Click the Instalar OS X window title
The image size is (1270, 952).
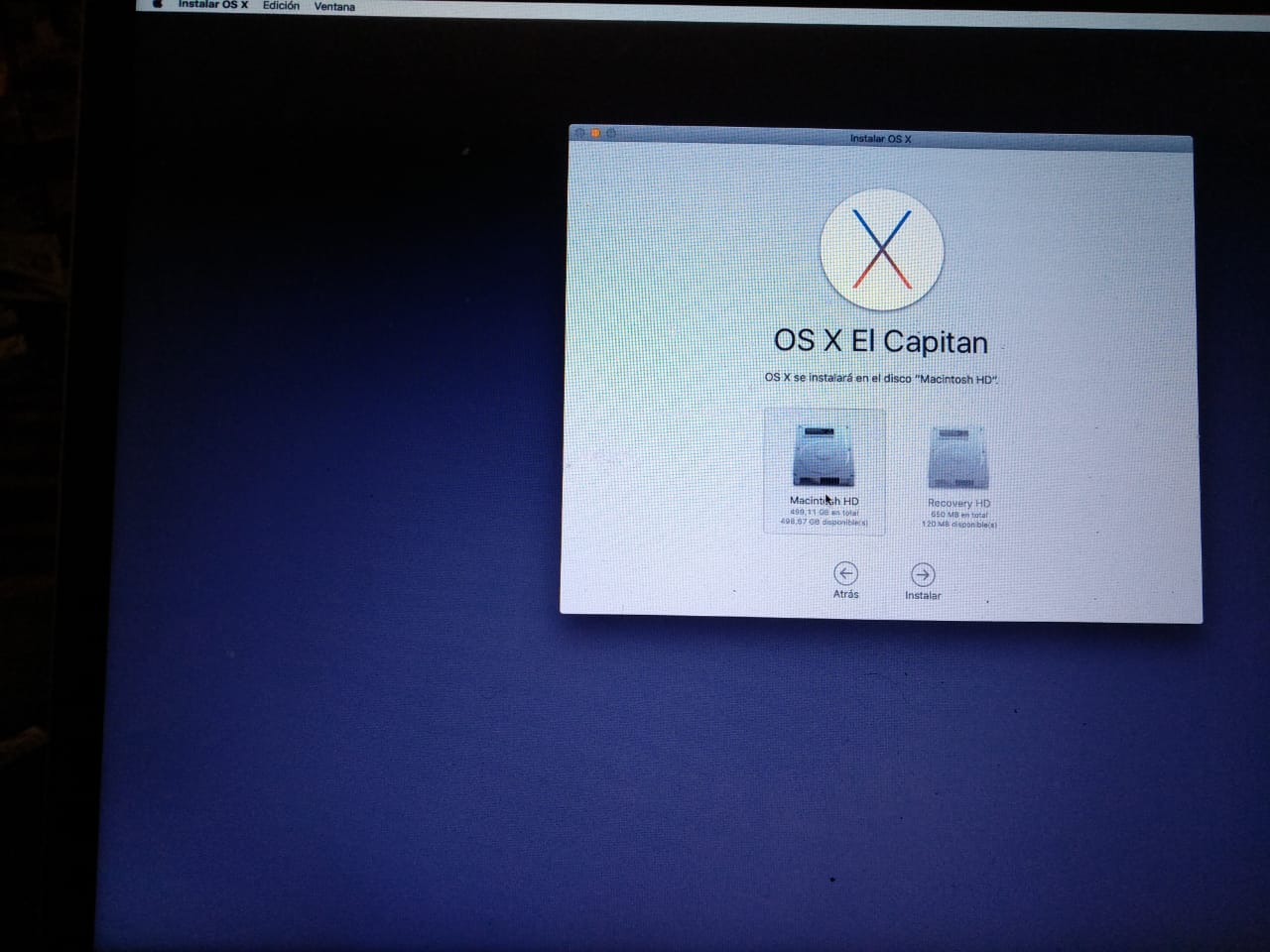tap(880, 138)
